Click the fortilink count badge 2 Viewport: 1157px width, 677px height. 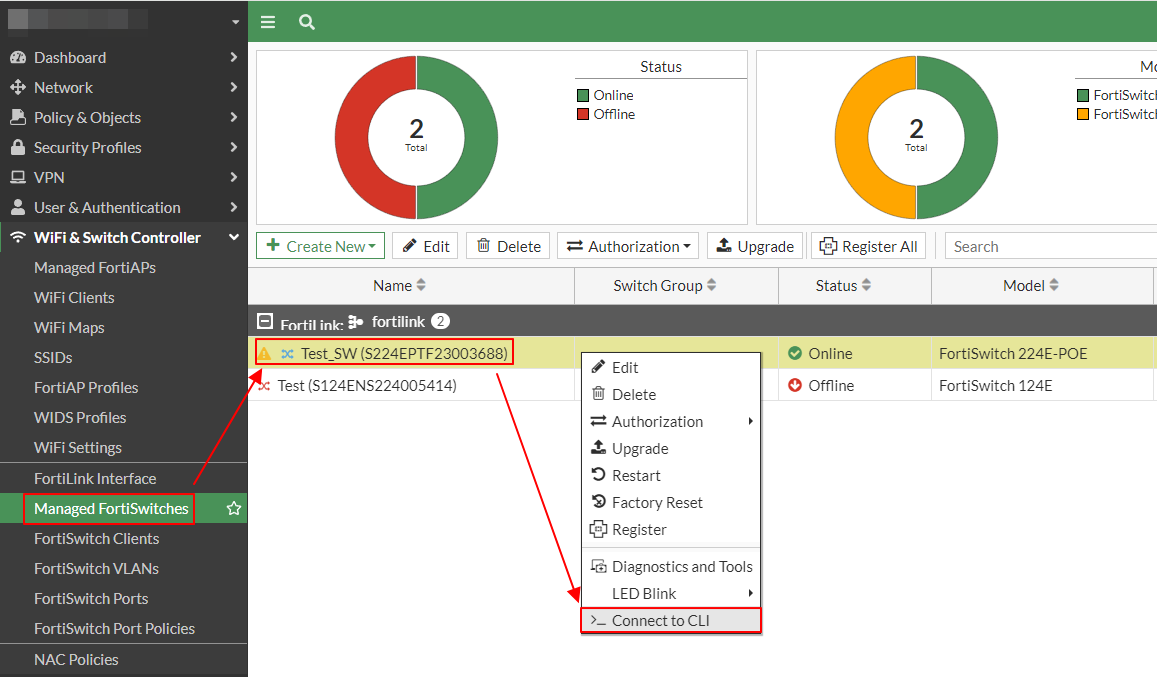pos(441,321)
